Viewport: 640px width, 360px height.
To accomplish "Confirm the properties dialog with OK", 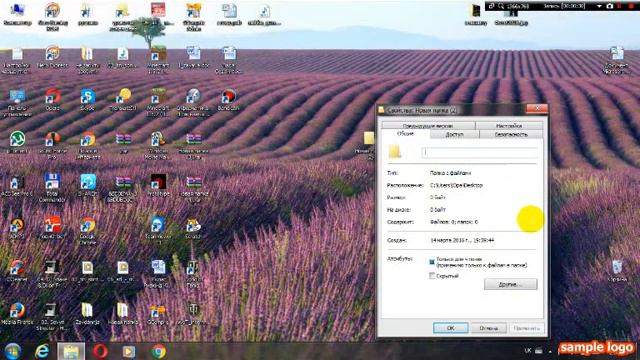I will click(451, 328).
